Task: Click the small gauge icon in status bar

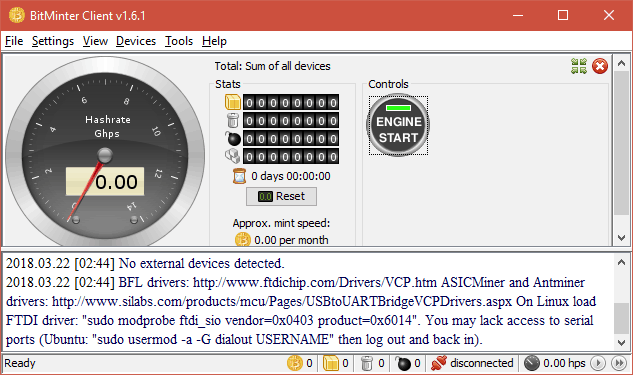Action: (x=532, y=363)
